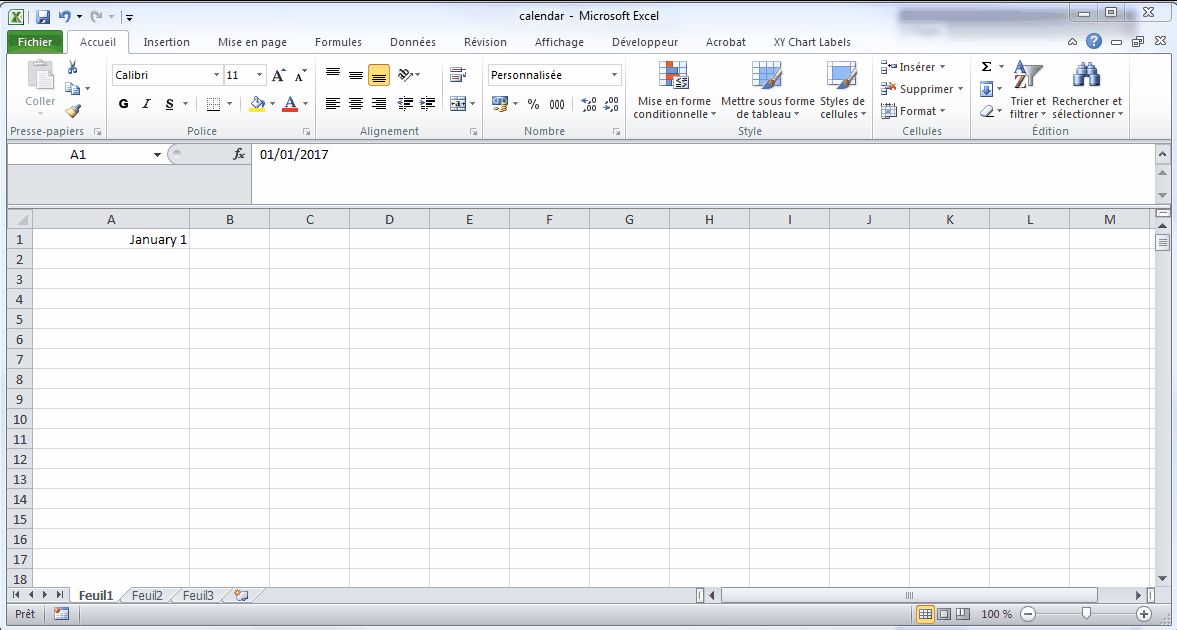
Task: Switch to the Feuil2 sheet tab
Action: [146, 594]
